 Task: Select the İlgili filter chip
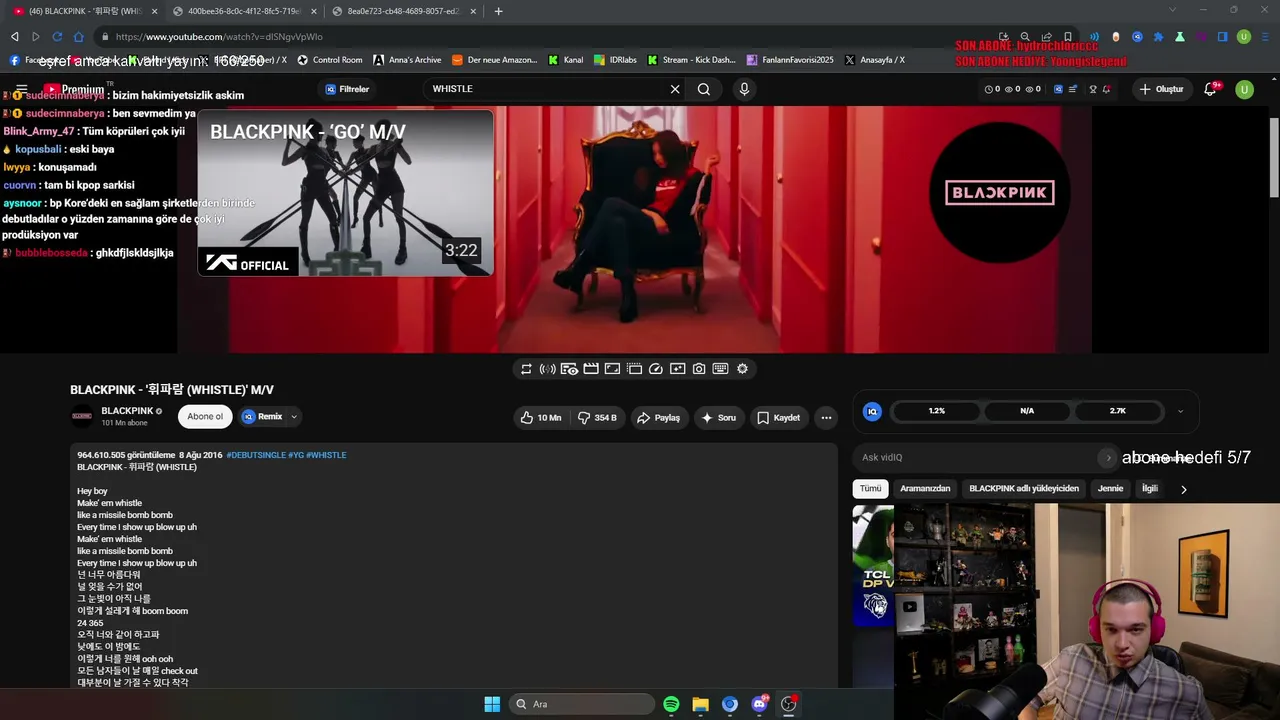[1150, 489]
